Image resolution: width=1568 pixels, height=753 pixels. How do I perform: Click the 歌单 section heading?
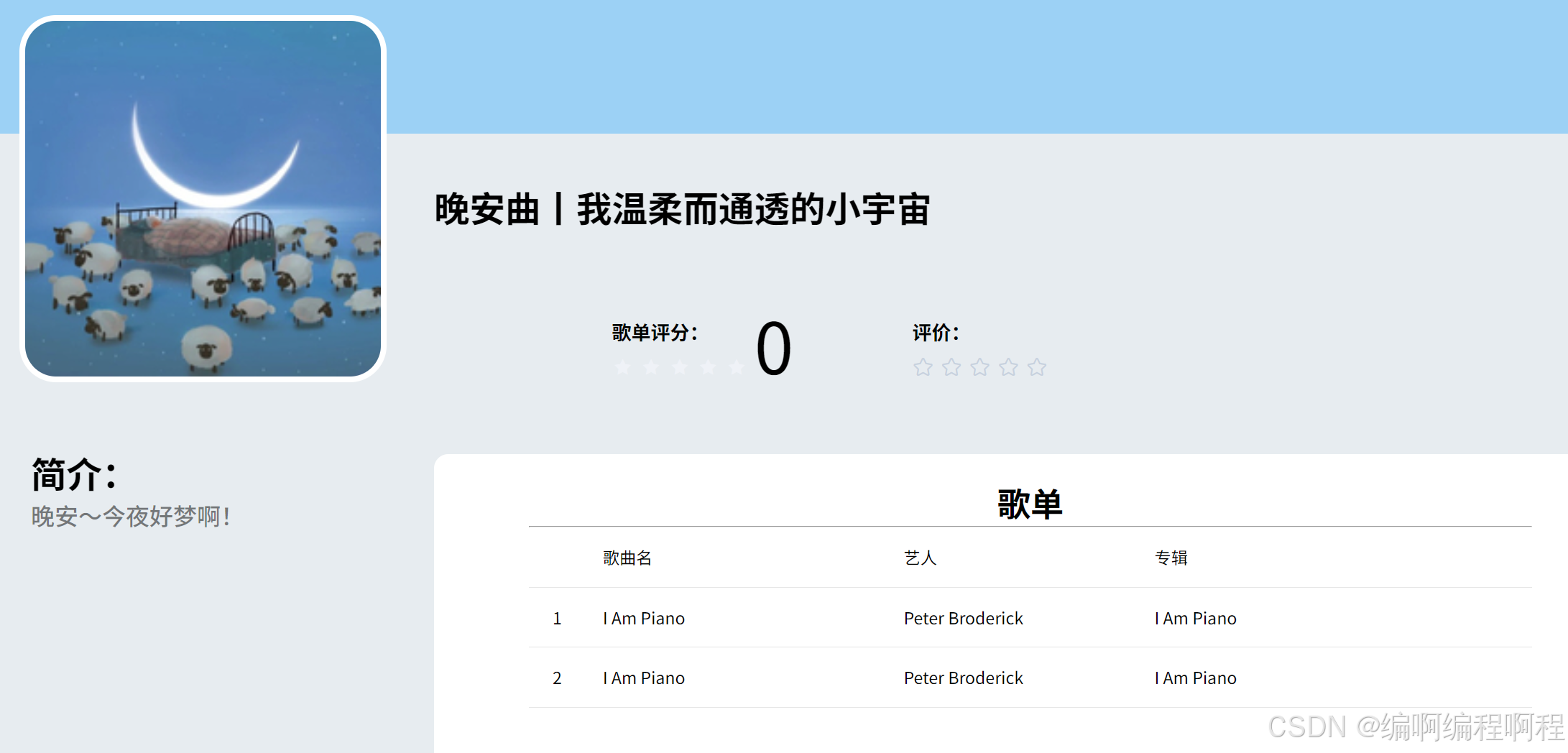click(x=1030, y=504)
